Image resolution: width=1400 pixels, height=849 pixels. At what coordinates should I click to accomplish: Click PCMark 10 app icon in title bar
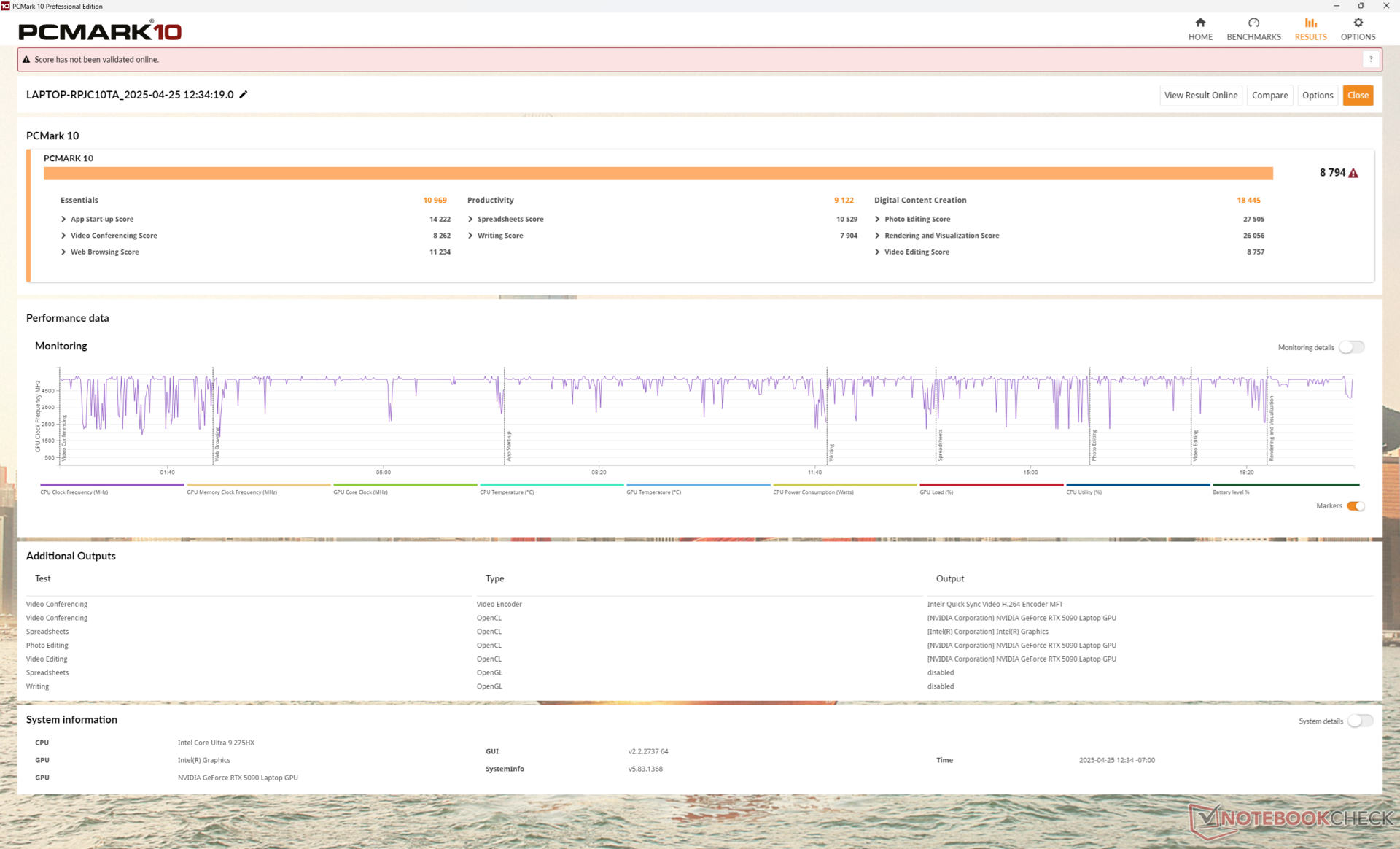(6, 6)
